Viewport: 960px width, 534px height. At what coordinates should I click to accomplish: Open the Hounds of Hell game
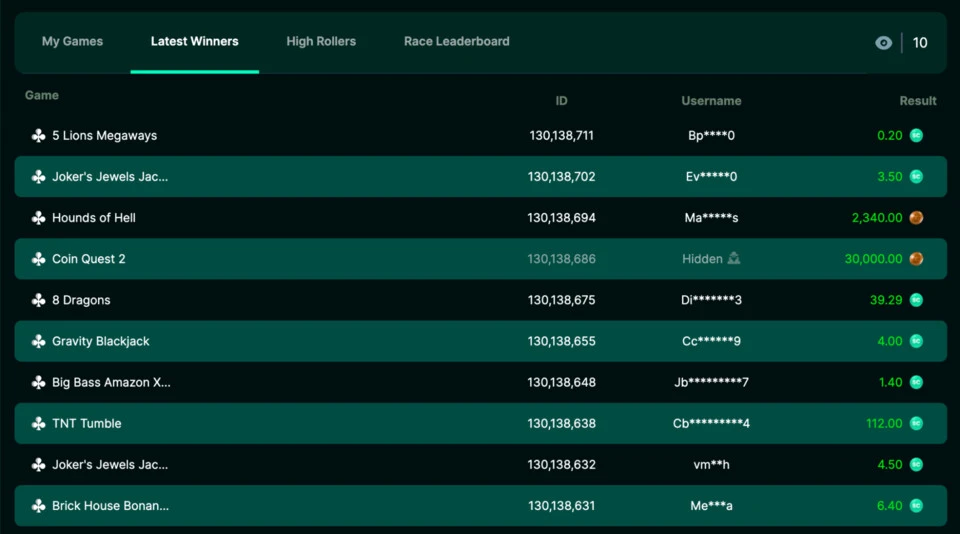(x=94, y=218)
